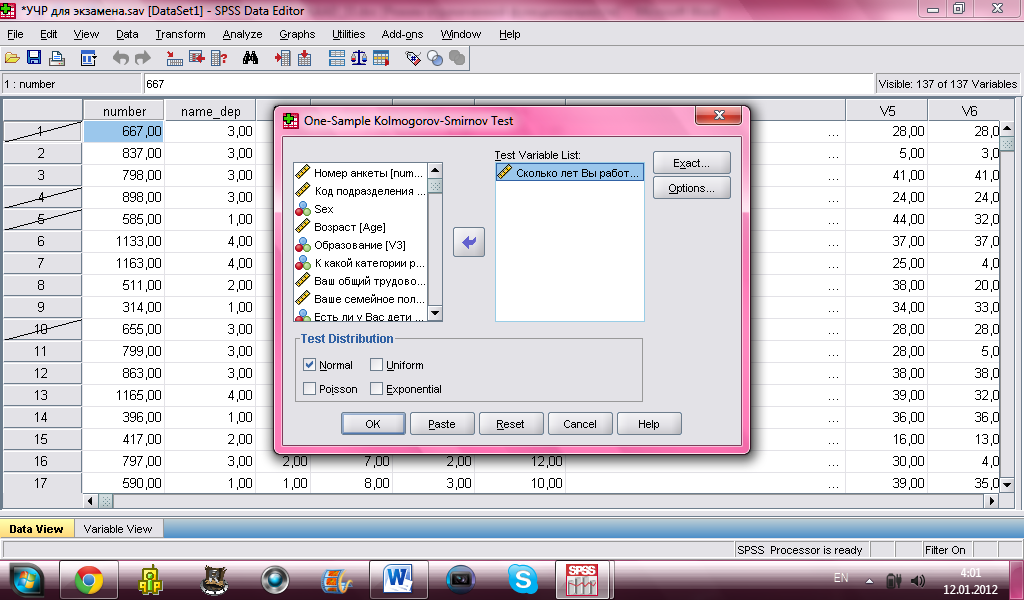Switch to the Data View tab
1024x600 pixels.
37,529
